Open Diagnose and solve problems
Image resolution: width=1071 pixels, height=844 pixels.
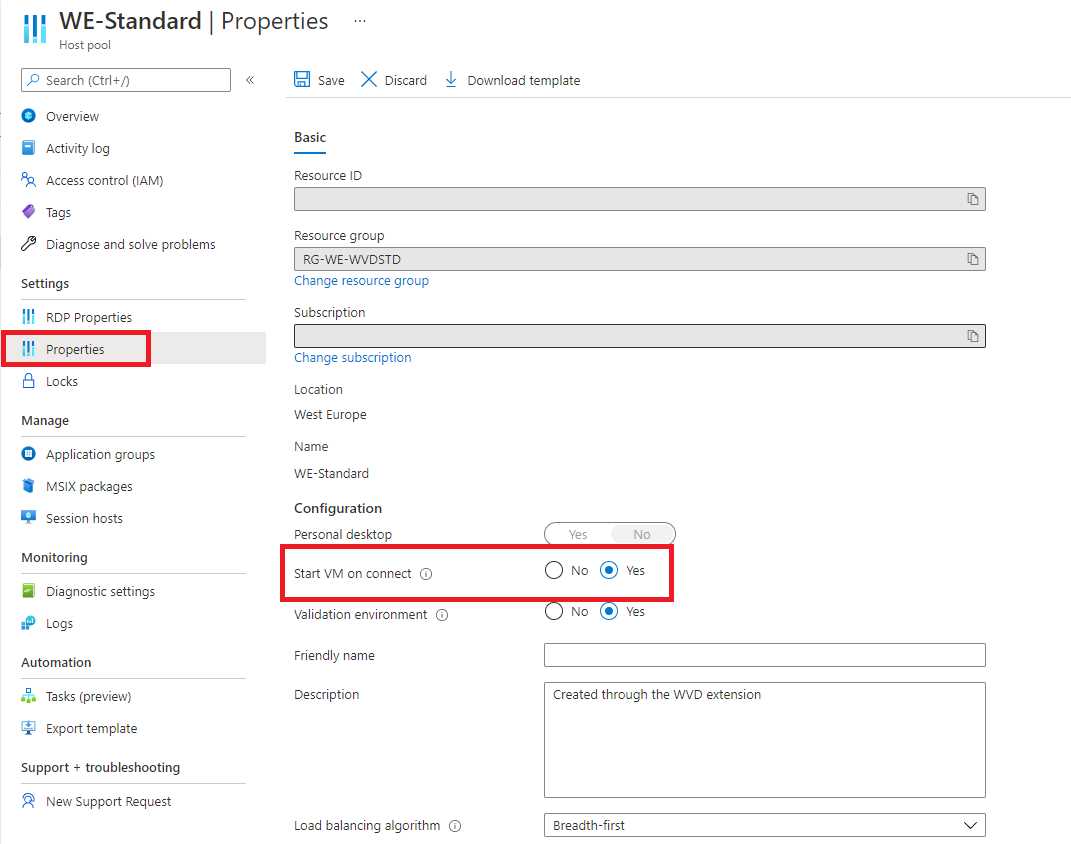(x=130, y=244)
